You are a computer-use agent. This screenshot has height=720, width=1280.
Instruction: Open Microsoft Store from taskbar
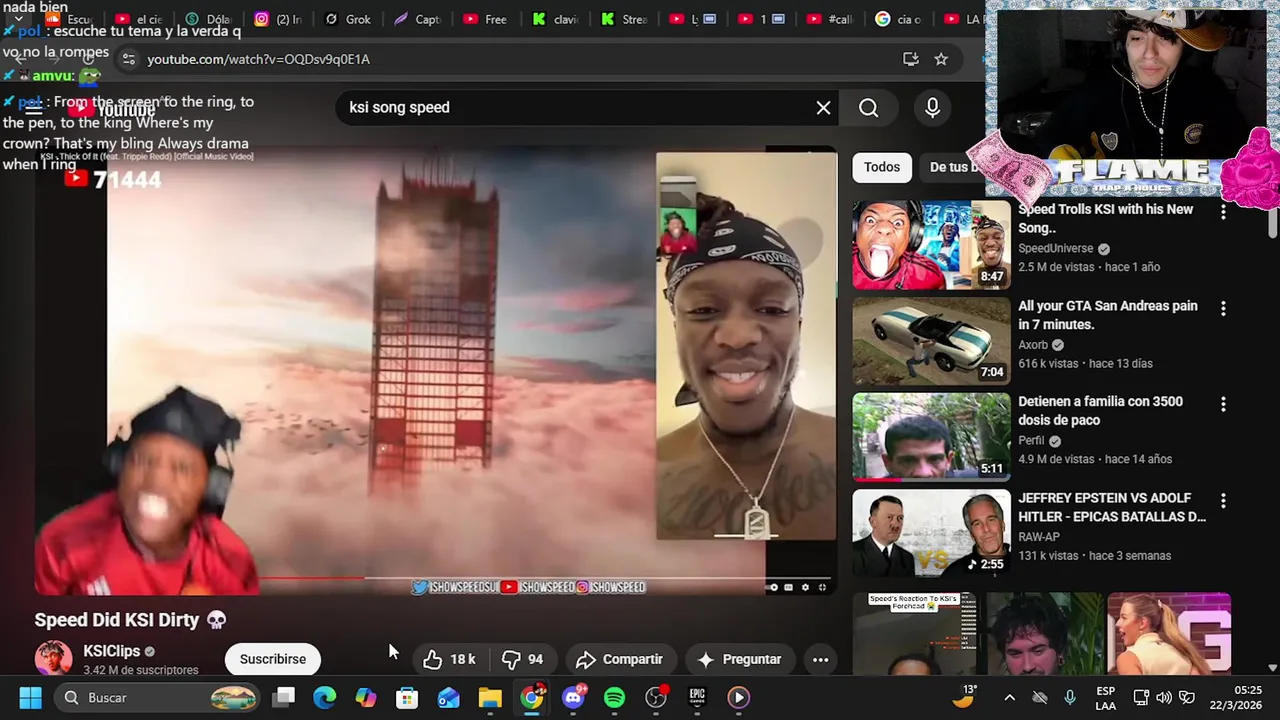(x=407, y=697)
